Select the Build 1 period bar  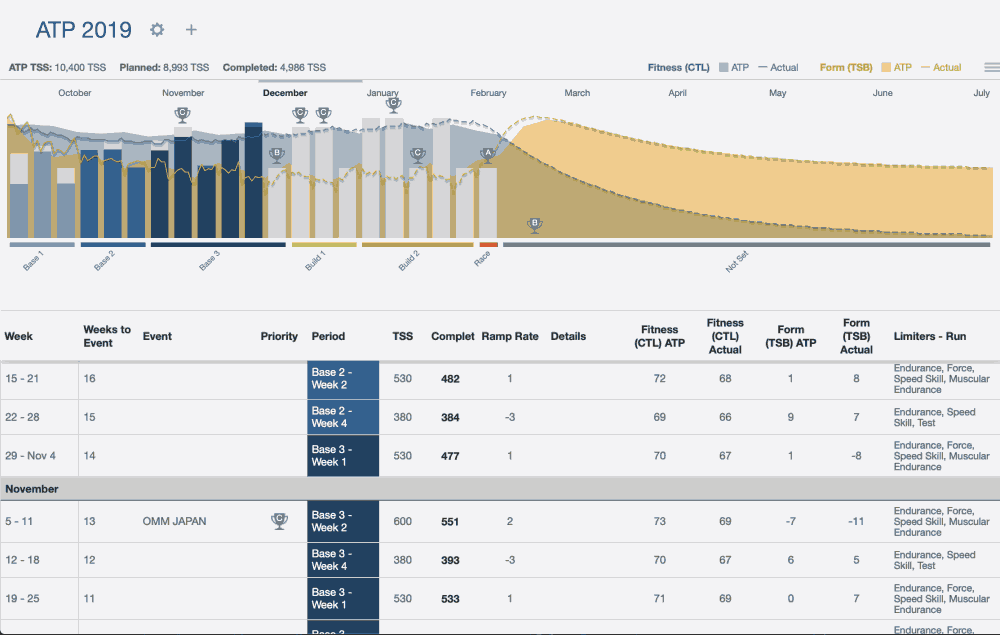click(324, 244)
